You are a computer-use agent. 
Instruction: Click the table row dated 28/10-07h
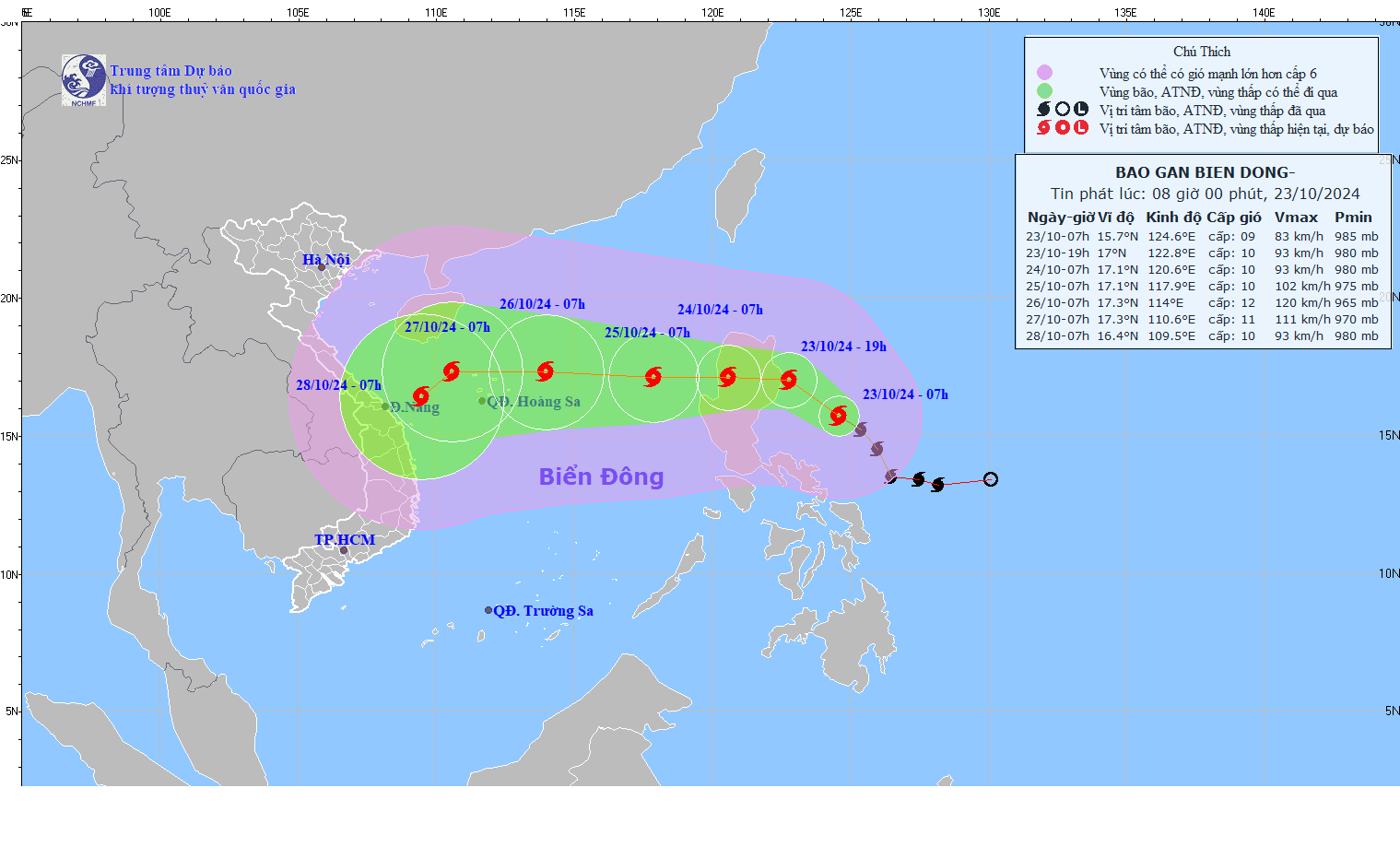pos(1202,336)
